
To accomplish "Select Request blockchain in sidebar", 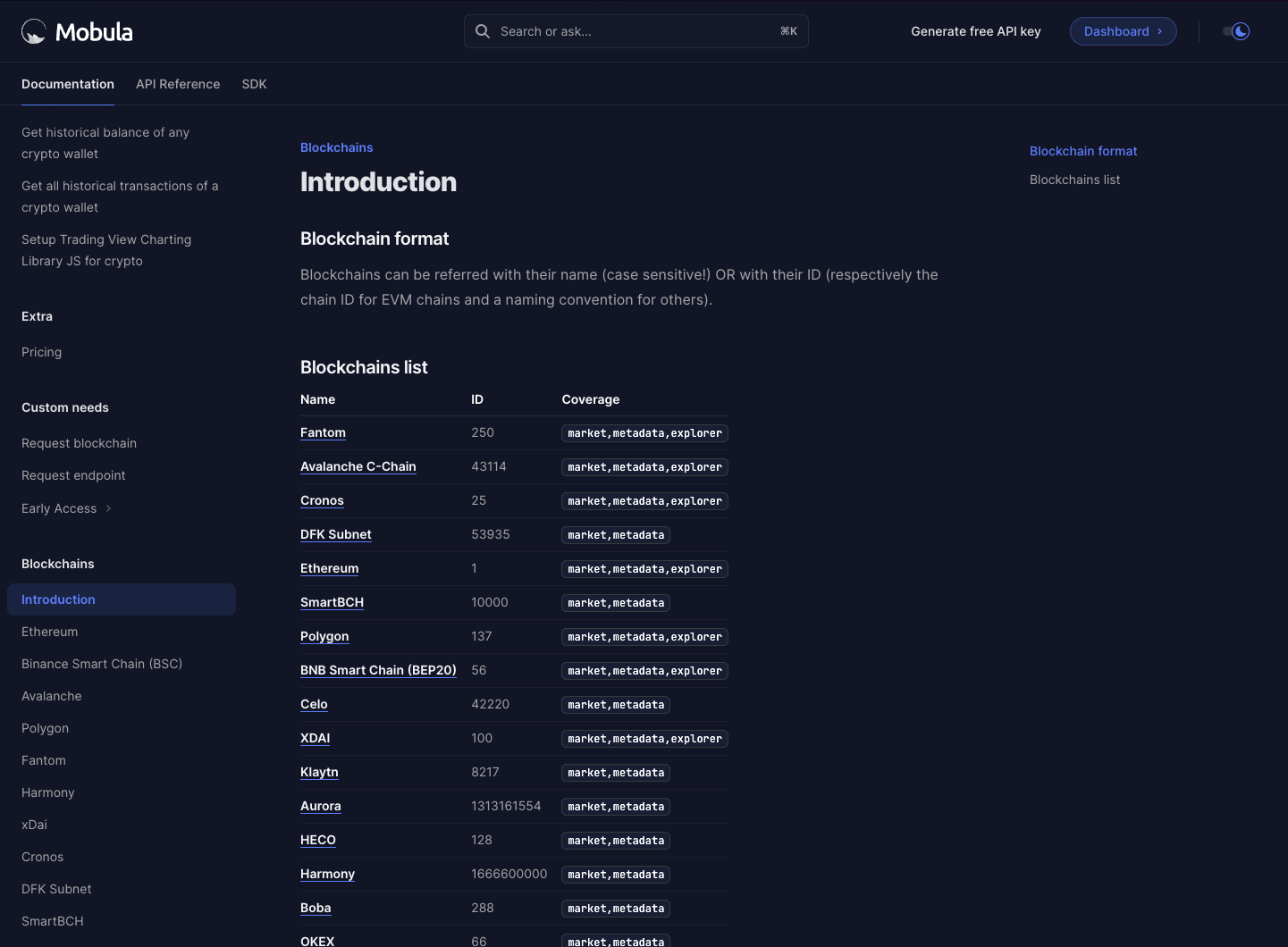I will [79, 443].
